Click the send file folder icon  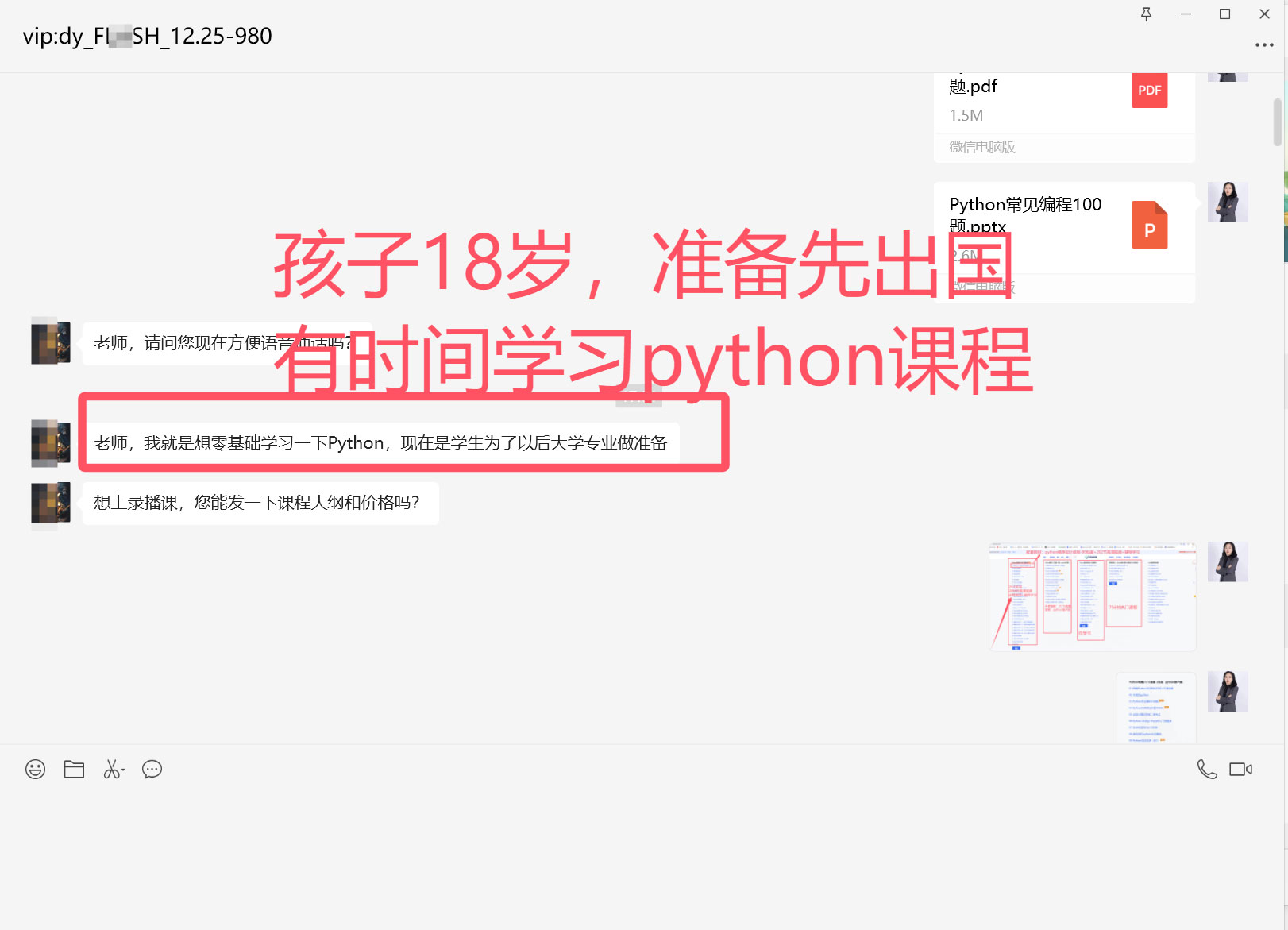[74, 769]
